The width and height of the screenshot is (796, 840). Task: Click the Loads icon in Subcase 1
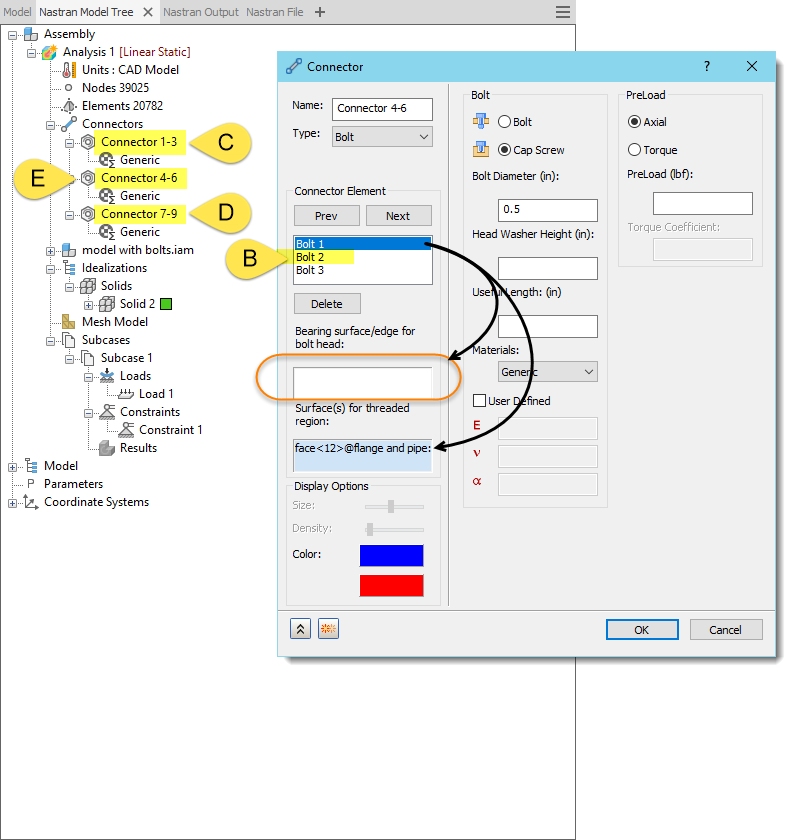(107, 376)
